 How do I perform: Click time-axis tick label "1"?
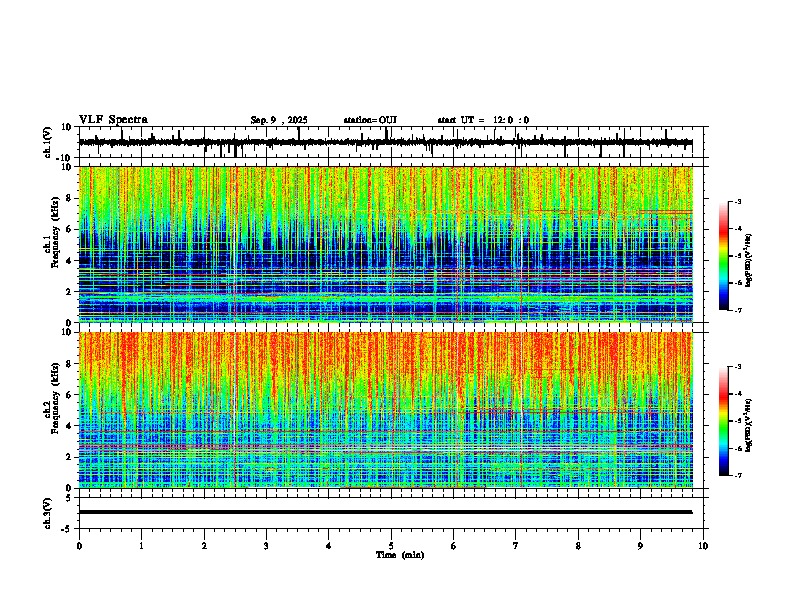point(141,546)
